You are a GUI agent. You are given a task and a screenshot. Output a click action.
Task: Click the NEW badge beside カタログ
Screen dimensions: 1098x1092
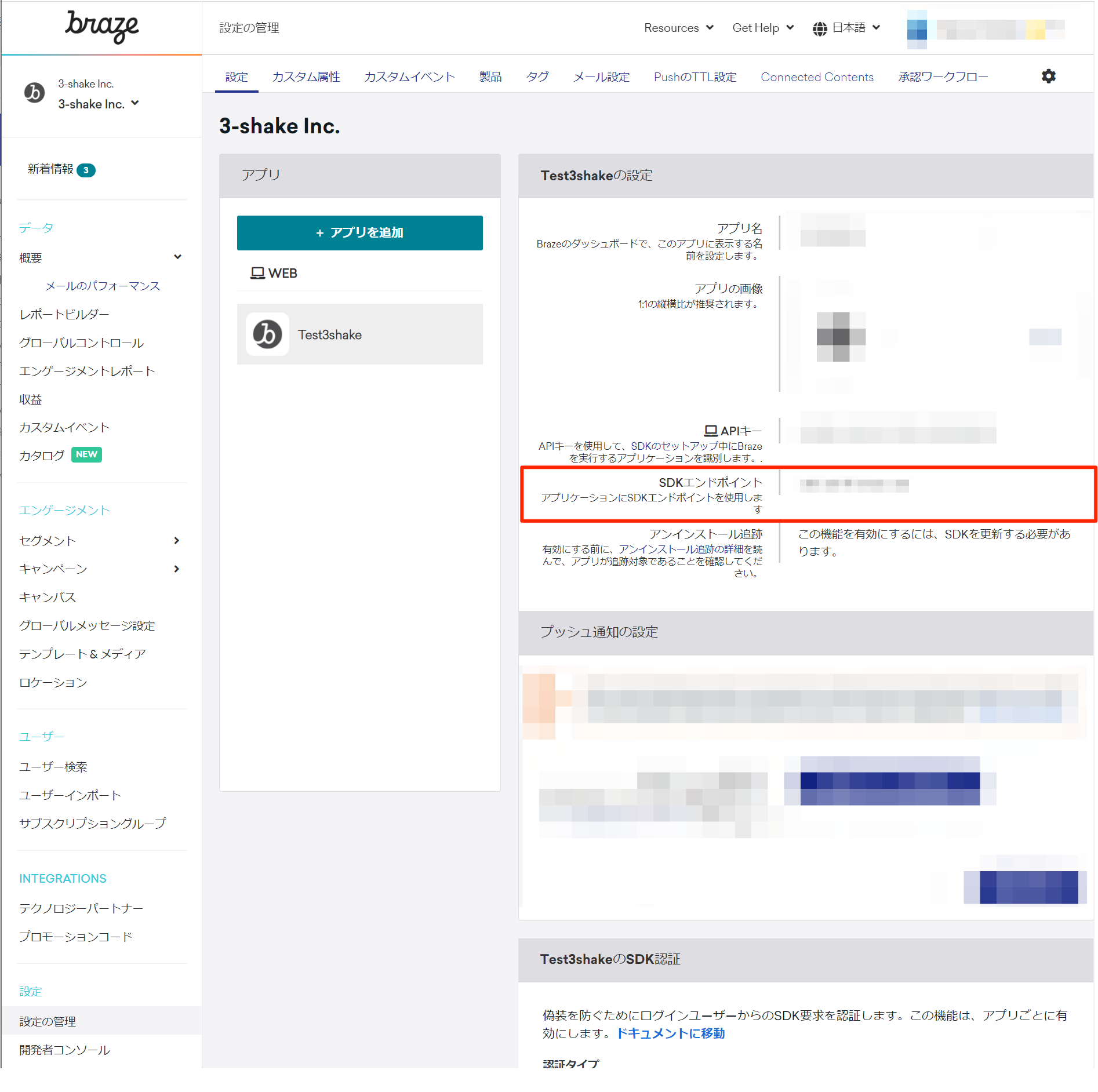pyautogui.click(x=86, y=454)
